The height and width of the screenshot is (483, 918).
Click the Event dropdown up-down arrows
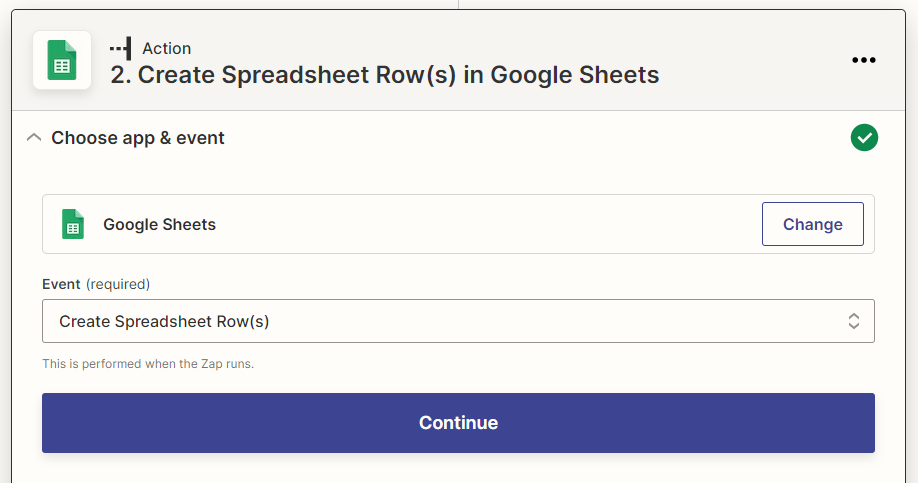(854, 321)
